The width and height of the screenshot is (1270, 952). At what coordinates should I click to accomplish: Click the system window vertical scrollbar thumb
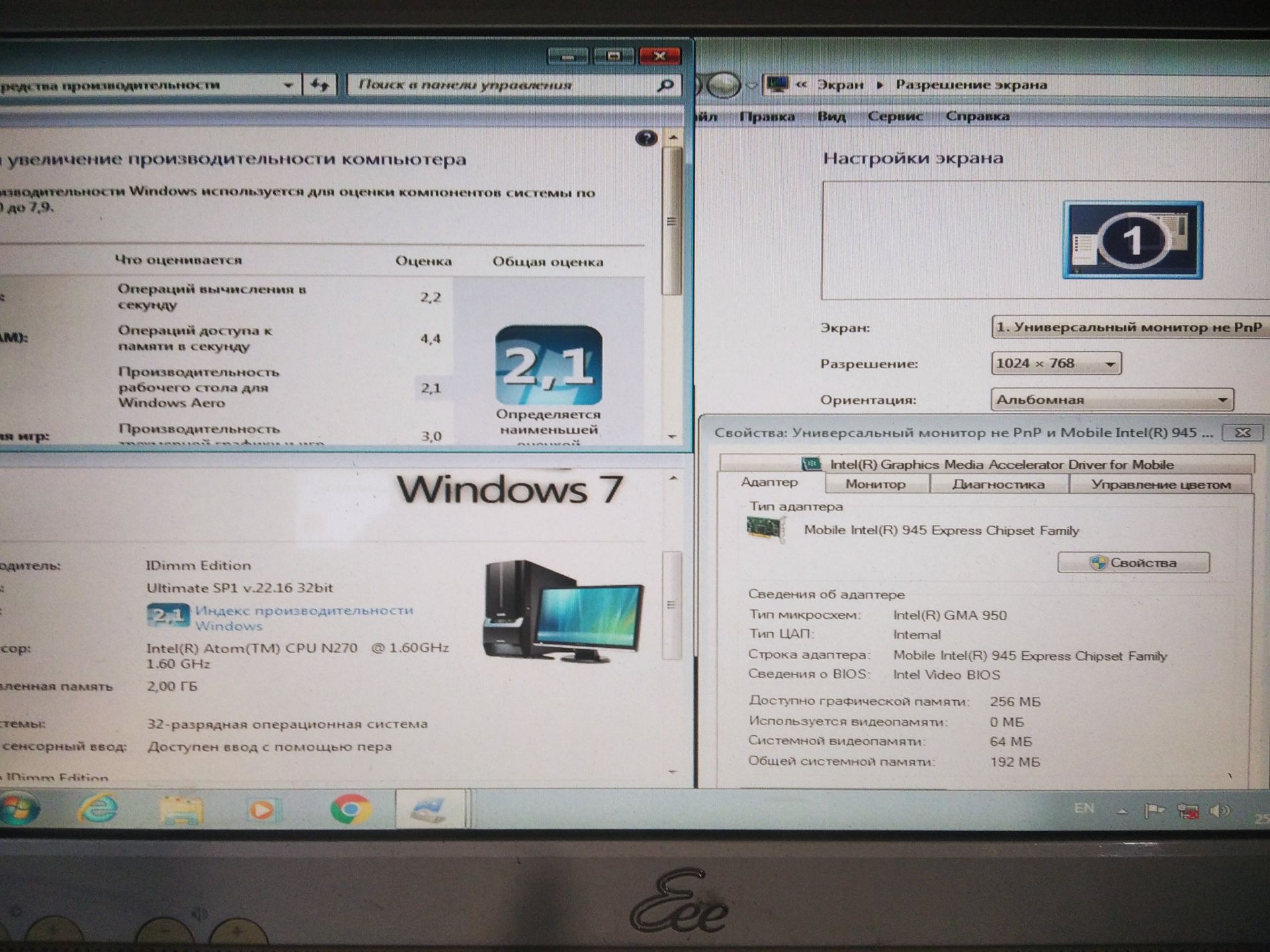671,604
